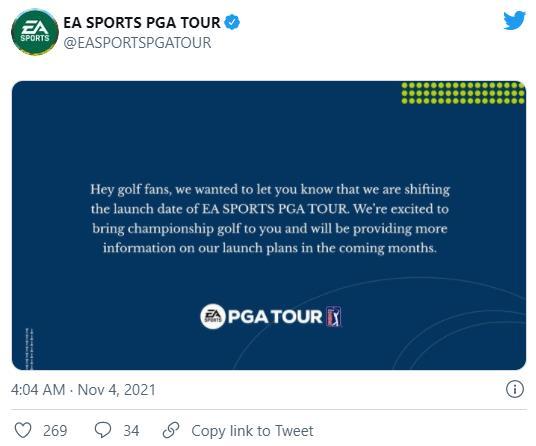Visit the @EASPORTSPGATOUR handle

pos(137,43)
